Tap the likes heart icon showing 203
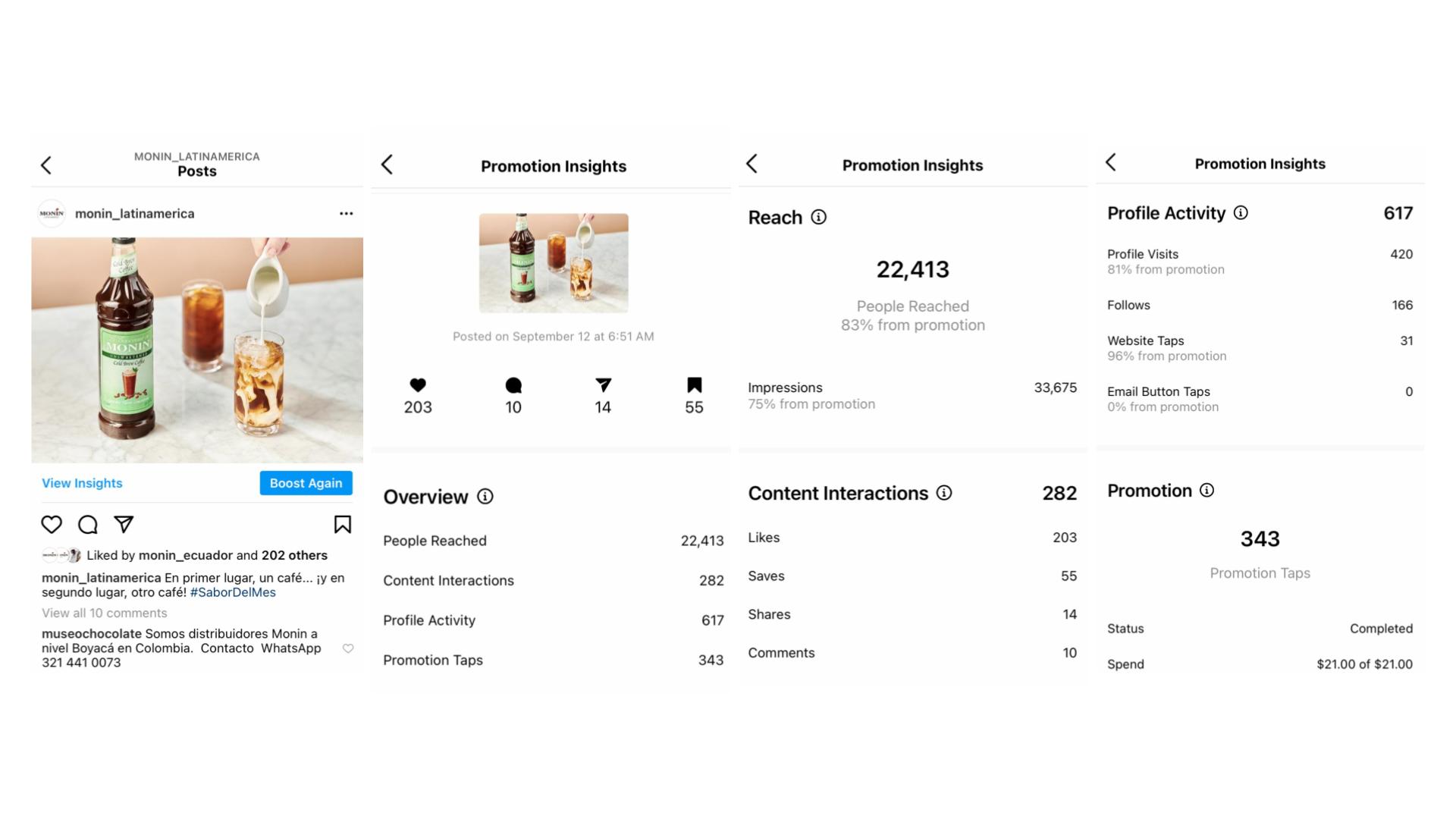This screenshot has height=819, width=1456. point(418,385)
